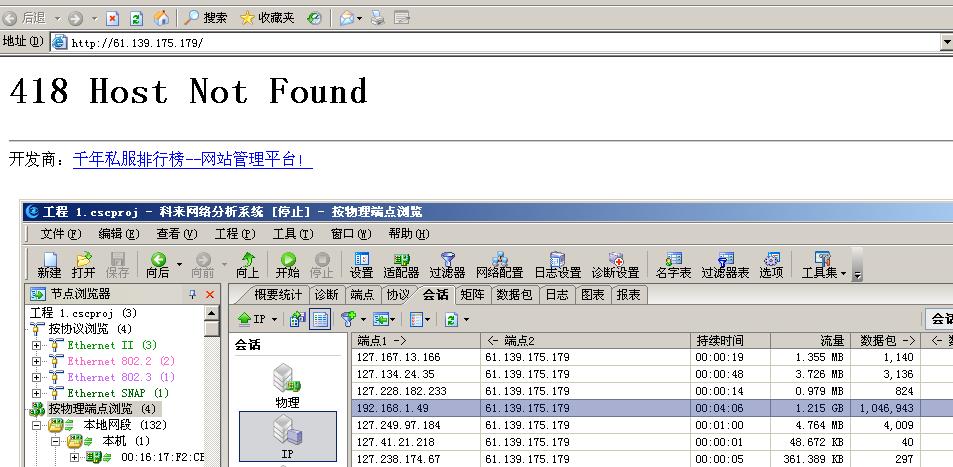Switch to 矩阵 tab

tap(472, 295)
